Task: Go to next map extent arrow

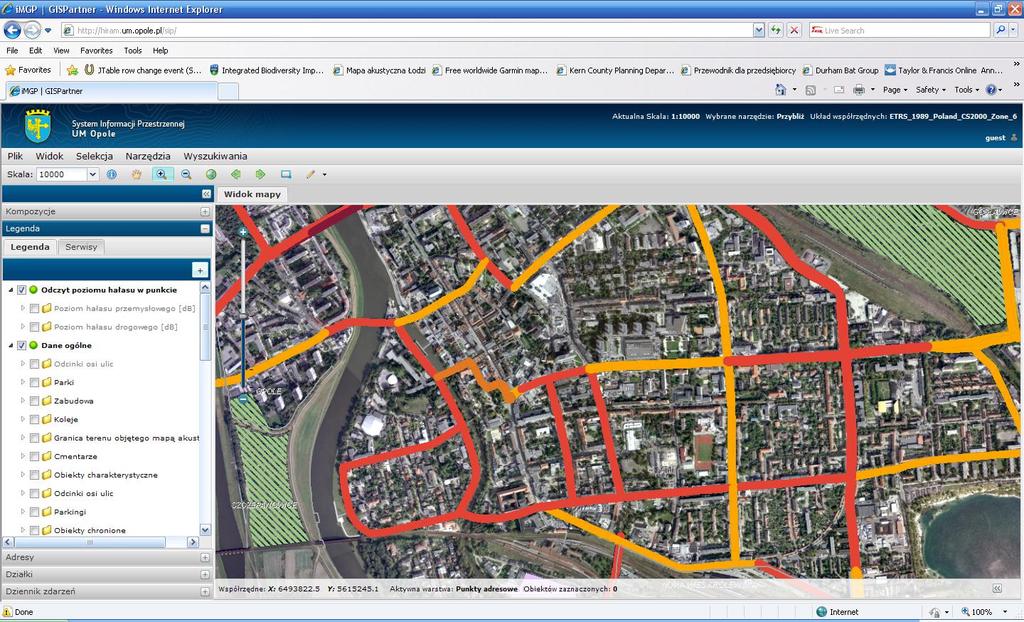Action: tap(261, 174)
